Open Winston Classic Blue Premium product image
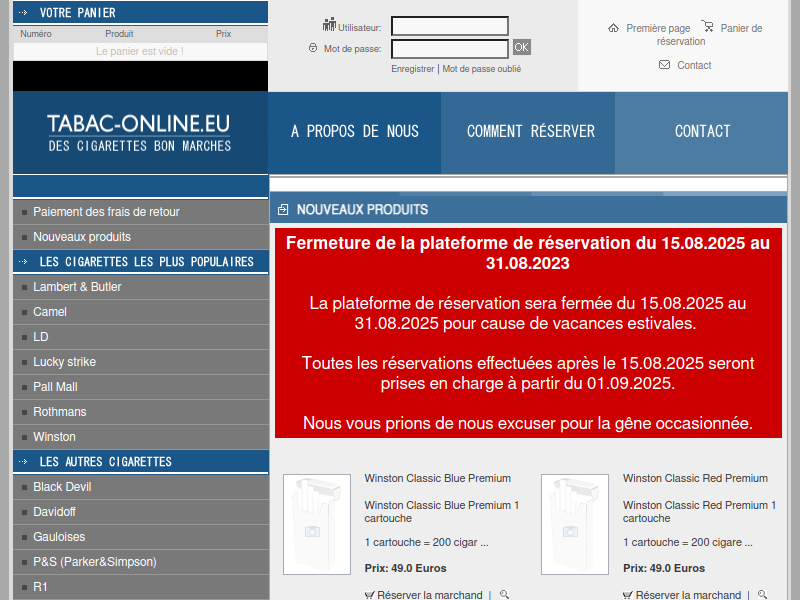The image size is (800, 600). click(x=317, y=524)
